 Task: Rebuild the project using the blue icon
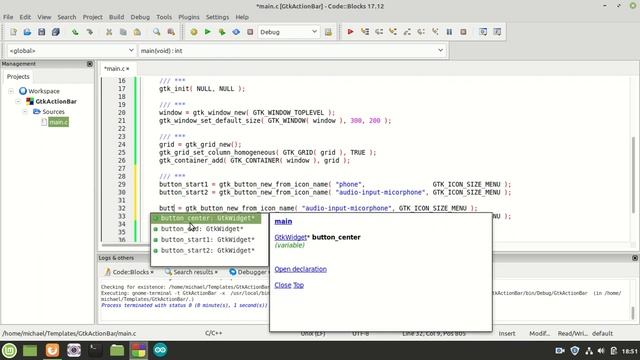[x=236, y=32]
